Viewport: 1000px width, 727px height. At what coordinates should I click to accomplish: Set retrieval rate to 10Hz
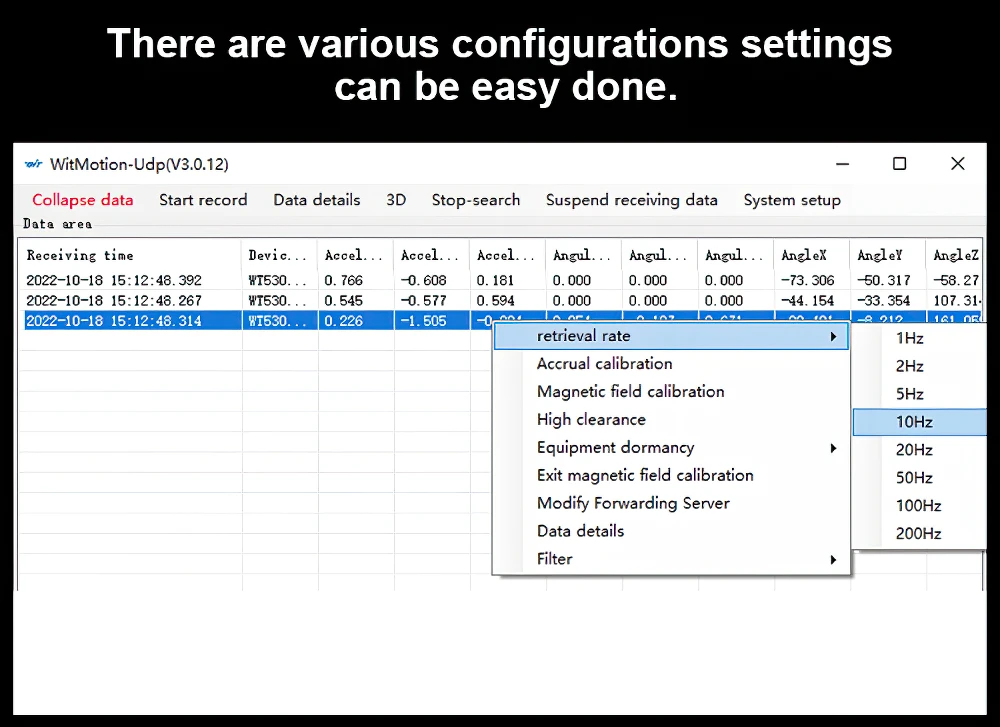pos(920,422)
